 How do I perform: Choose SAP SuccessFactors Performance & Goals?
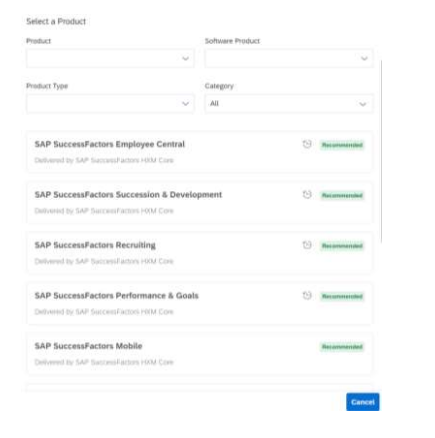coord(199,303)
